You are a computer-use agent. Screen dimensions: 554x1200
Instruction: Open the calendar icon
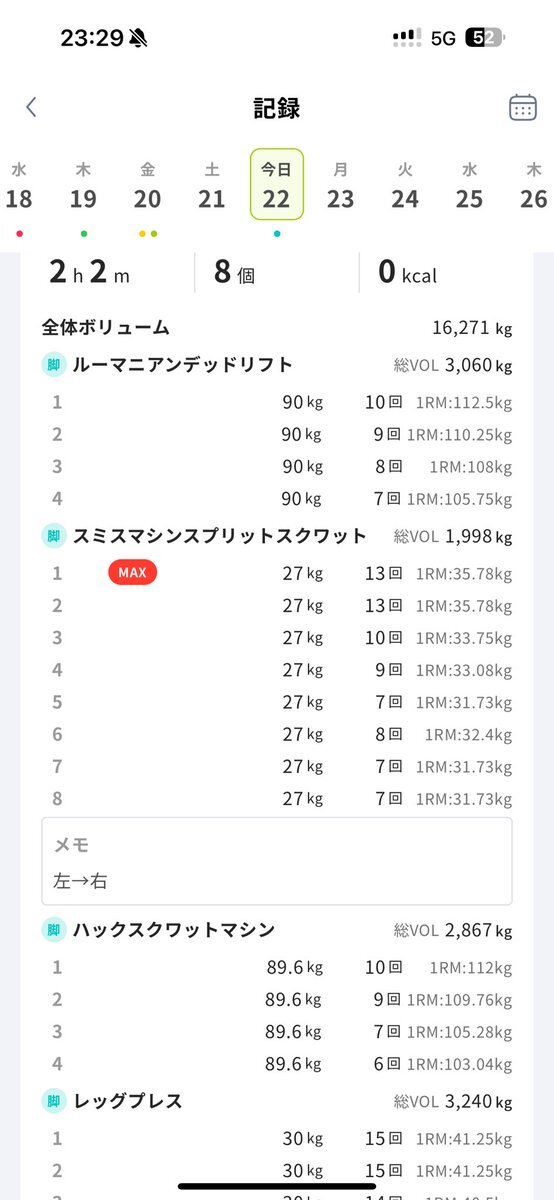(x=522, y=107)
